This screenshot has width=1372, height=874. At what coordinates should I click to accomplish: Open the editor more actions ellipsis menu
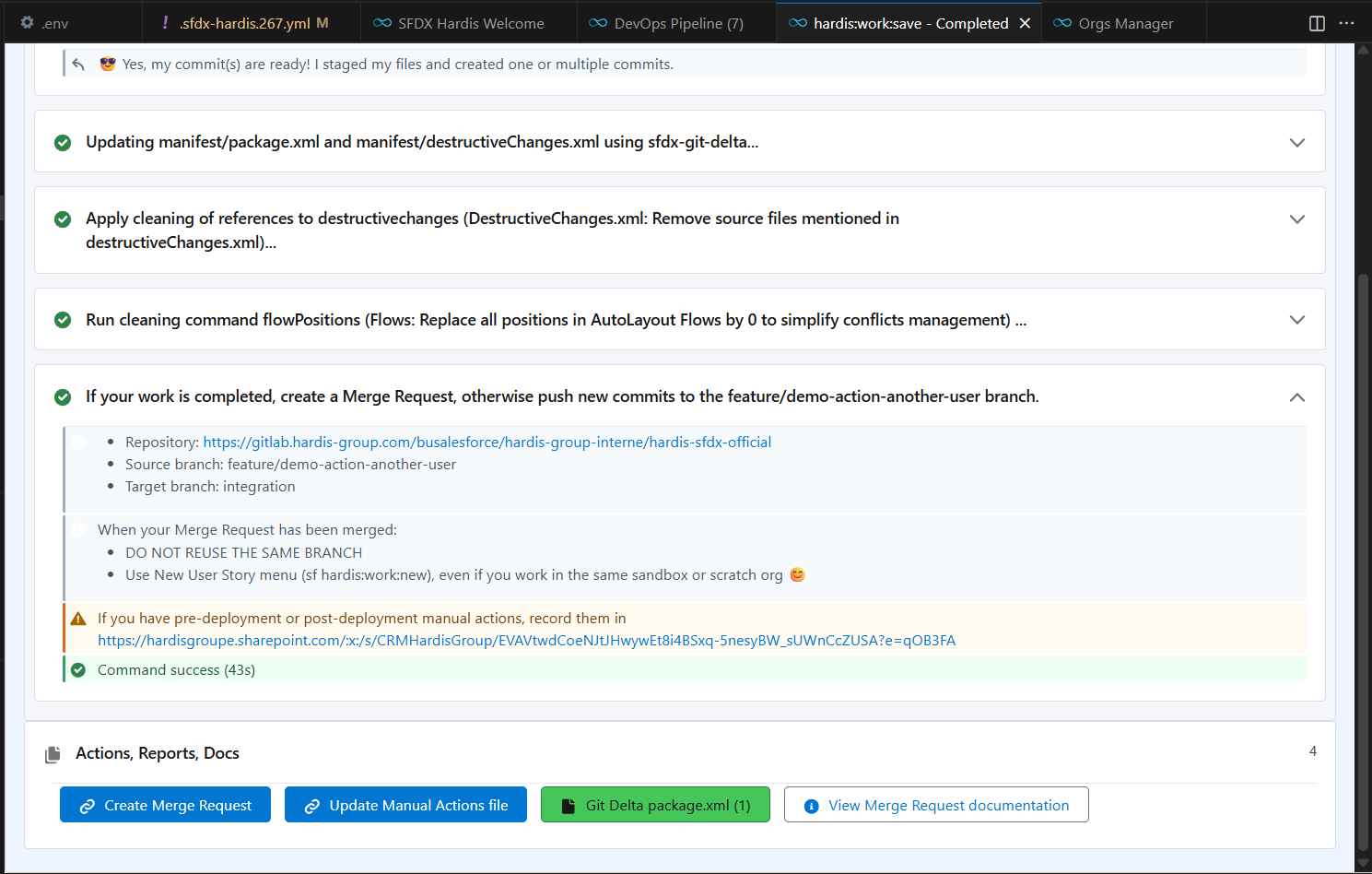1346,23
